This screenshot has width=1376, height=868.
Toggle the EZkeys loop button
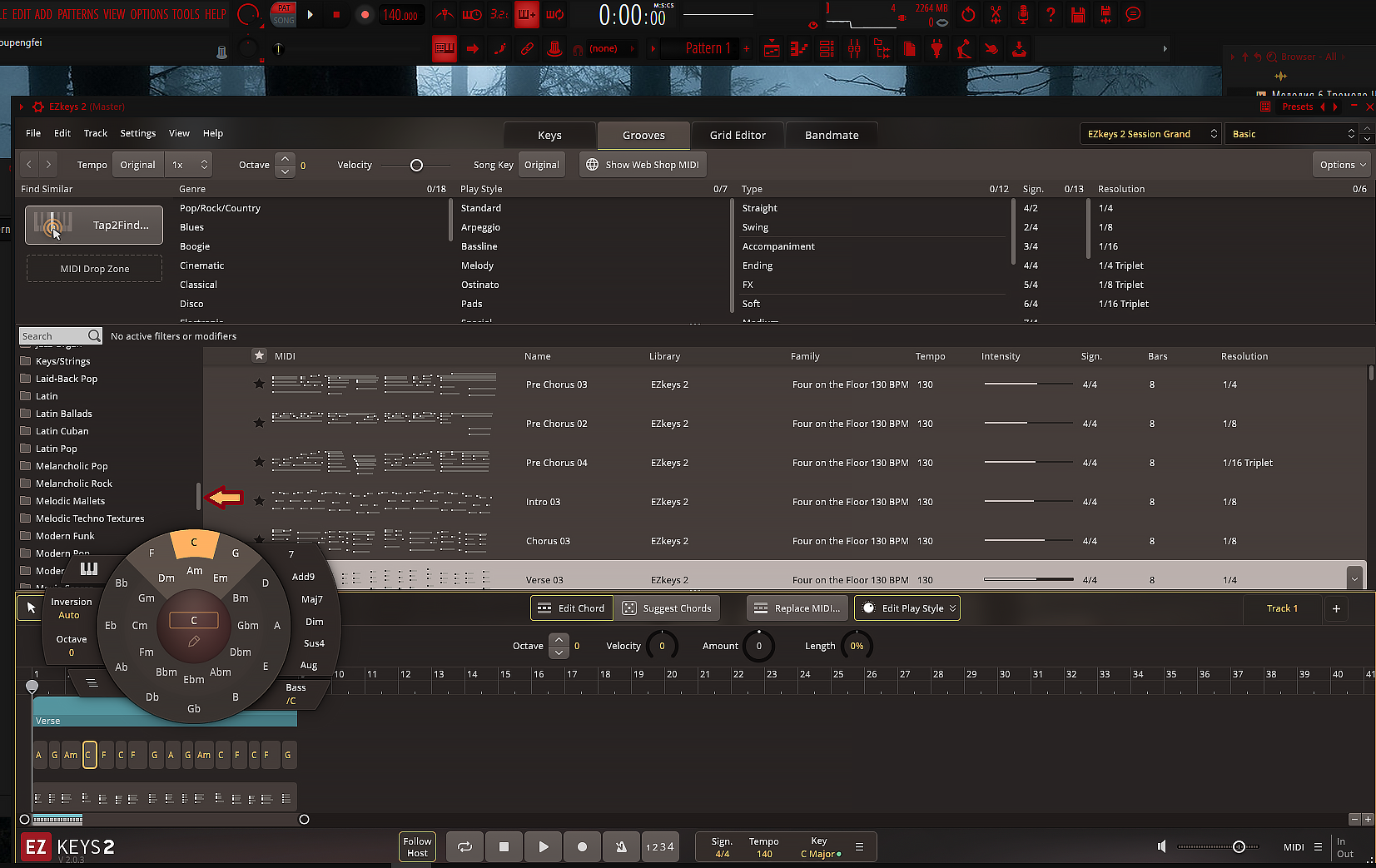click(464, 847)
